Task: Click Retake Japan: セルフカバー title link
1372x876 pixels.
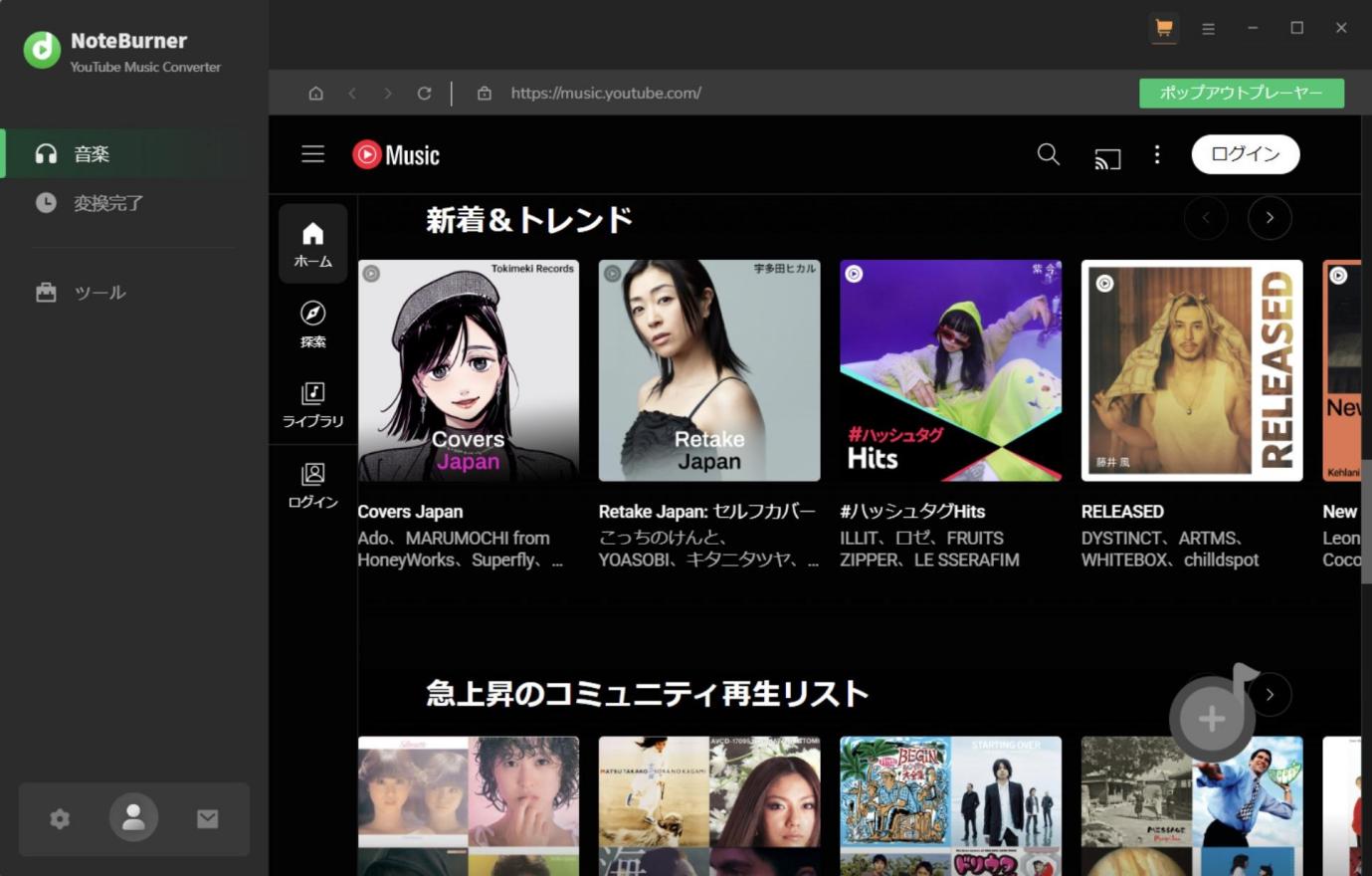Action: click(706, 512)
